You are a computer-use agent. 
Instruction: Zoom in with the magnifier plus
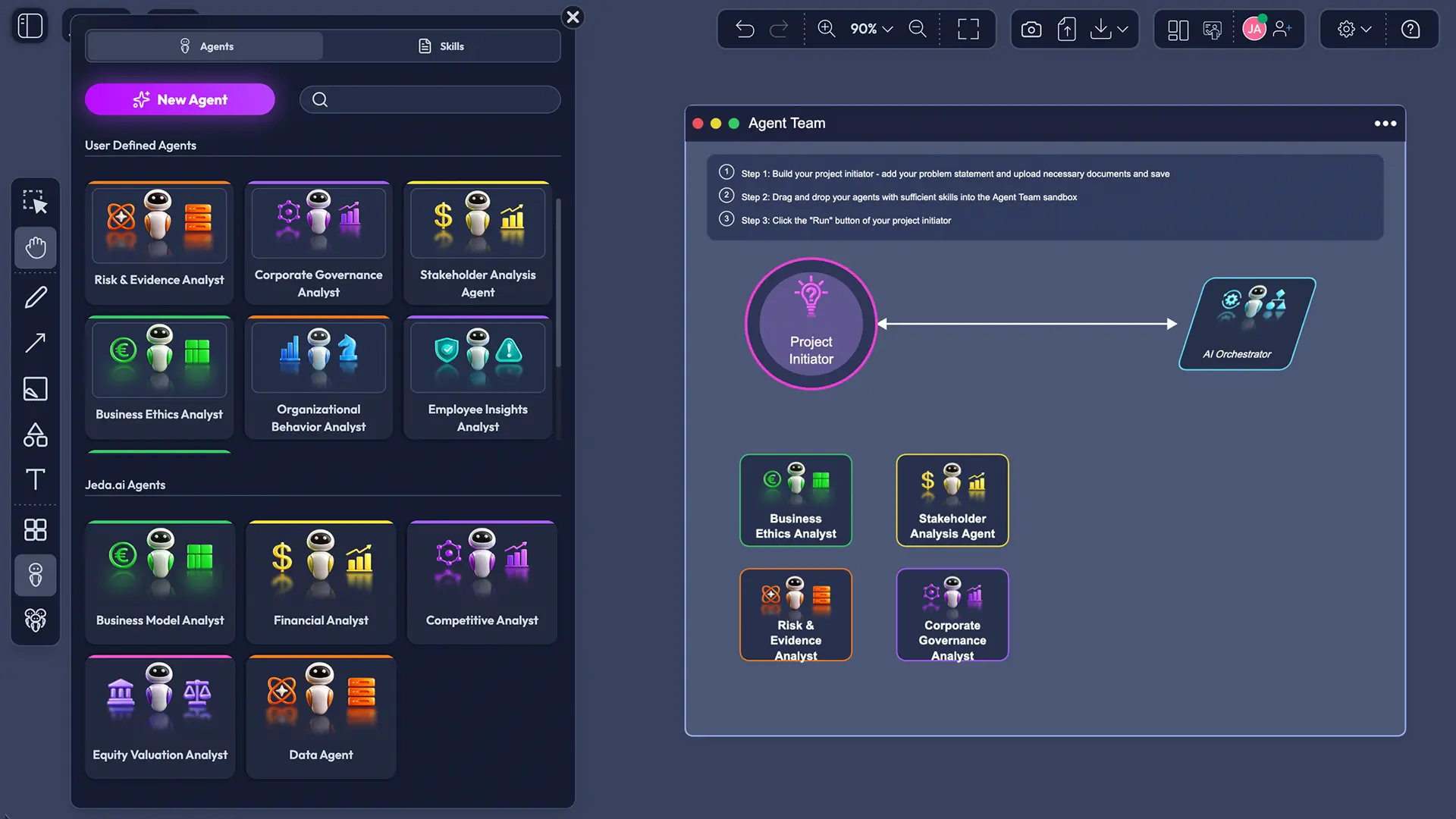coord(826,29)
